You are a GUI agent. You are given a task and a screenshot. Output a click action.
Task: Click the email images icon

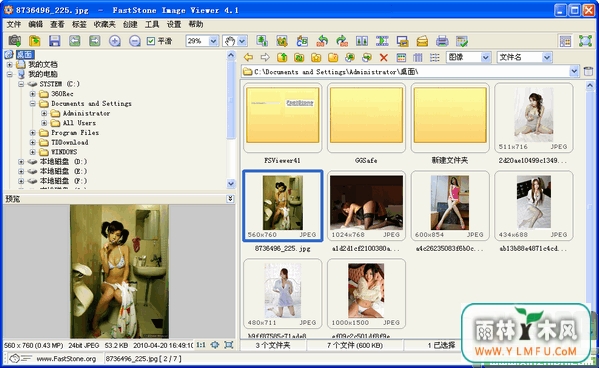tap(422, 41)
